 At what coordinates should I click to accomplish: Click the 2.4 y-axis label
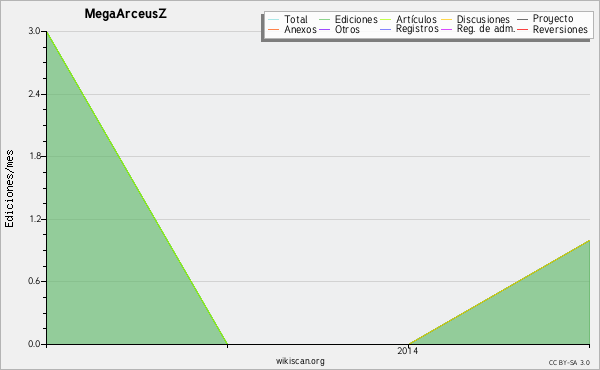coord(34,94)
